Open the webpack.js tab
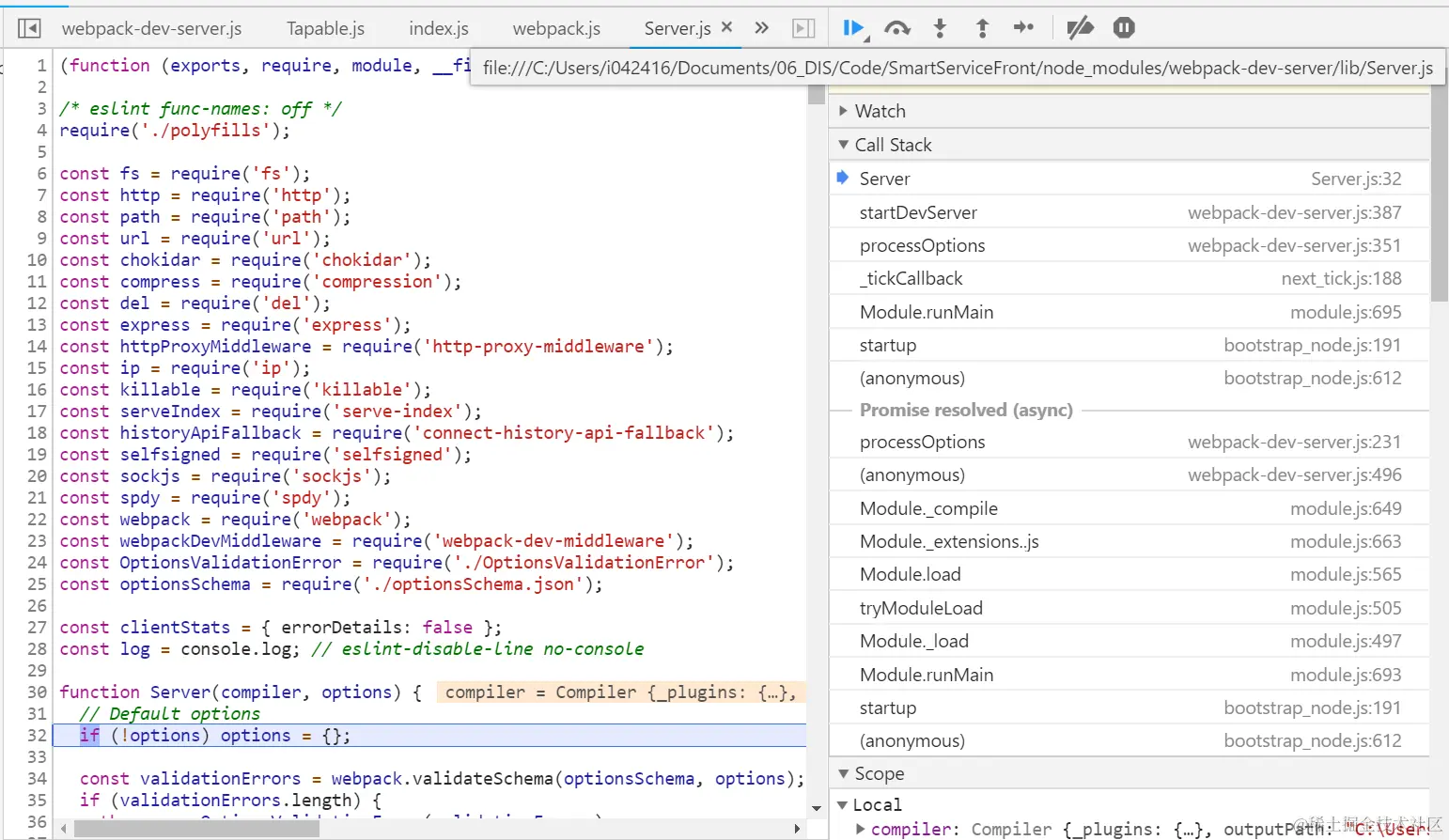The height and width of the screenshot is (840, 1449). 556,28
